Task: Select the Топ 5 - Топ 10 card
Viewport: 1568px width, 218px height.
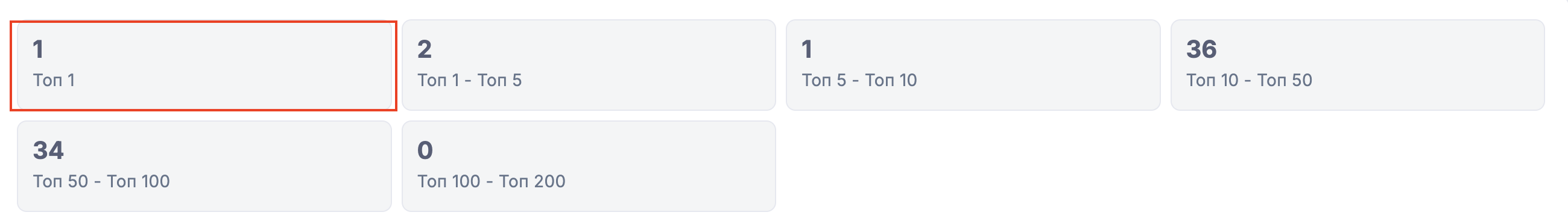Action: pos(973,65)
